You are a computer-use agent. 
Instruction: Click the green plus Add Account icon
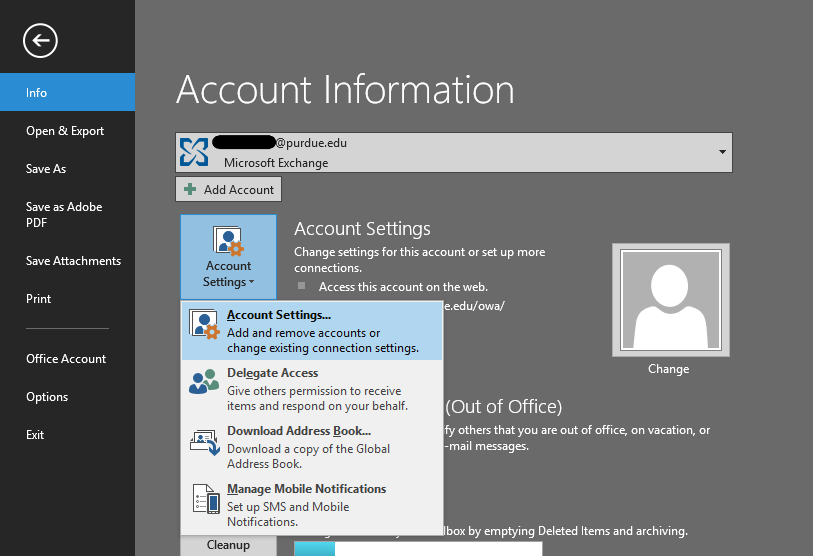[x=190, y=190]
